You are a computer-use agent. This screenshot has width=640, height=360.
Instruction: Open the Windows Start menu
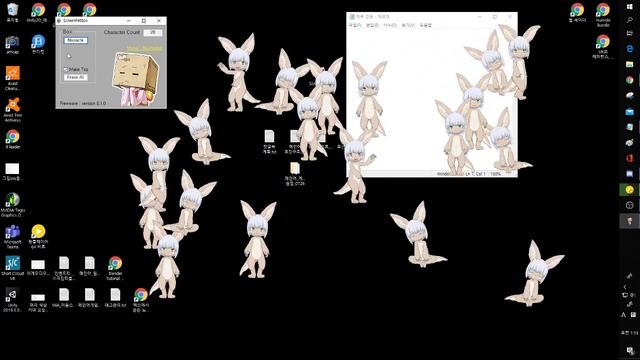[x=630, y=6]
